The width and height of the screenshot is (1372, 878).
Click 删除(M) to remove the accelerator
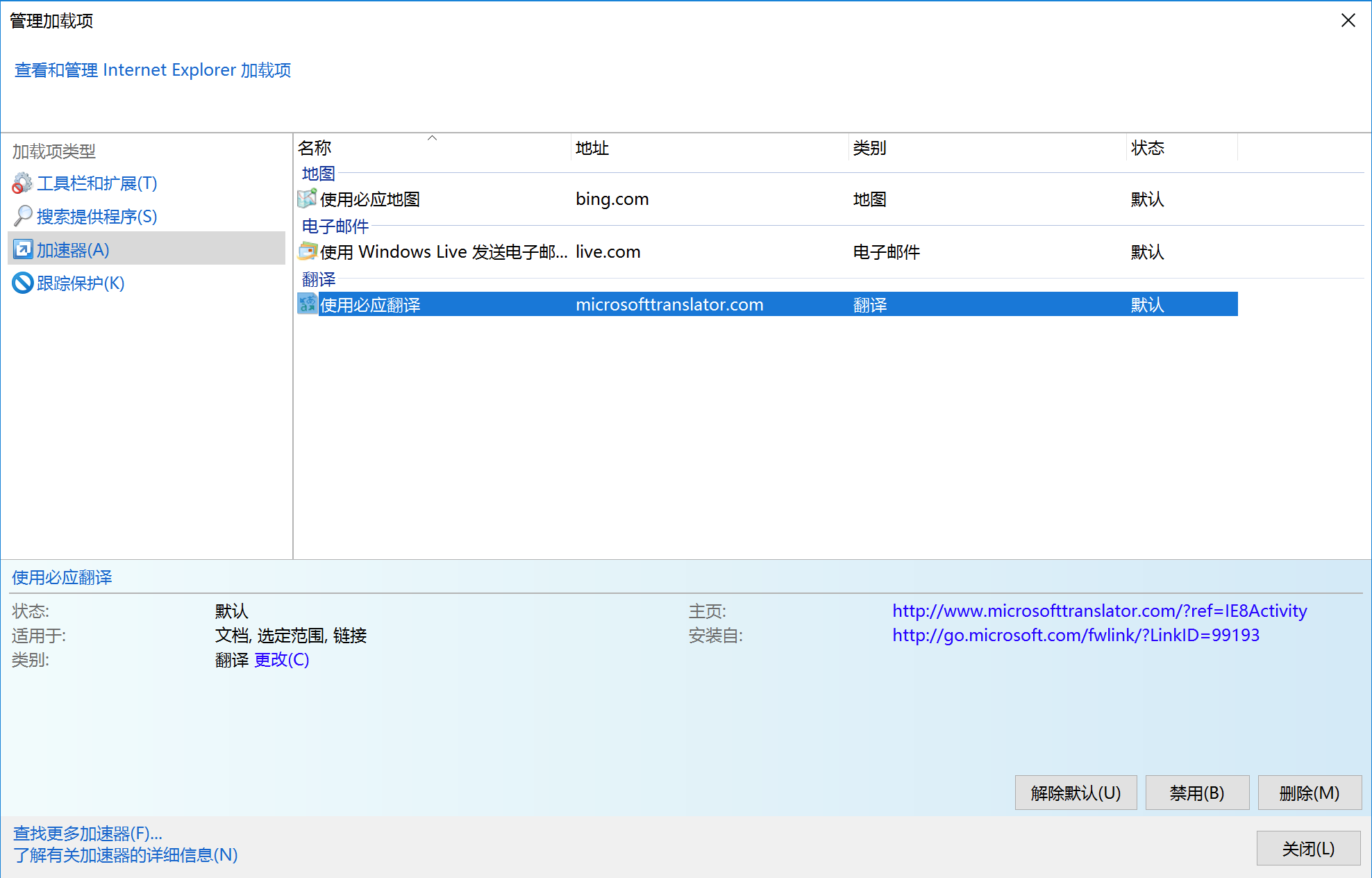(1309, 792)
